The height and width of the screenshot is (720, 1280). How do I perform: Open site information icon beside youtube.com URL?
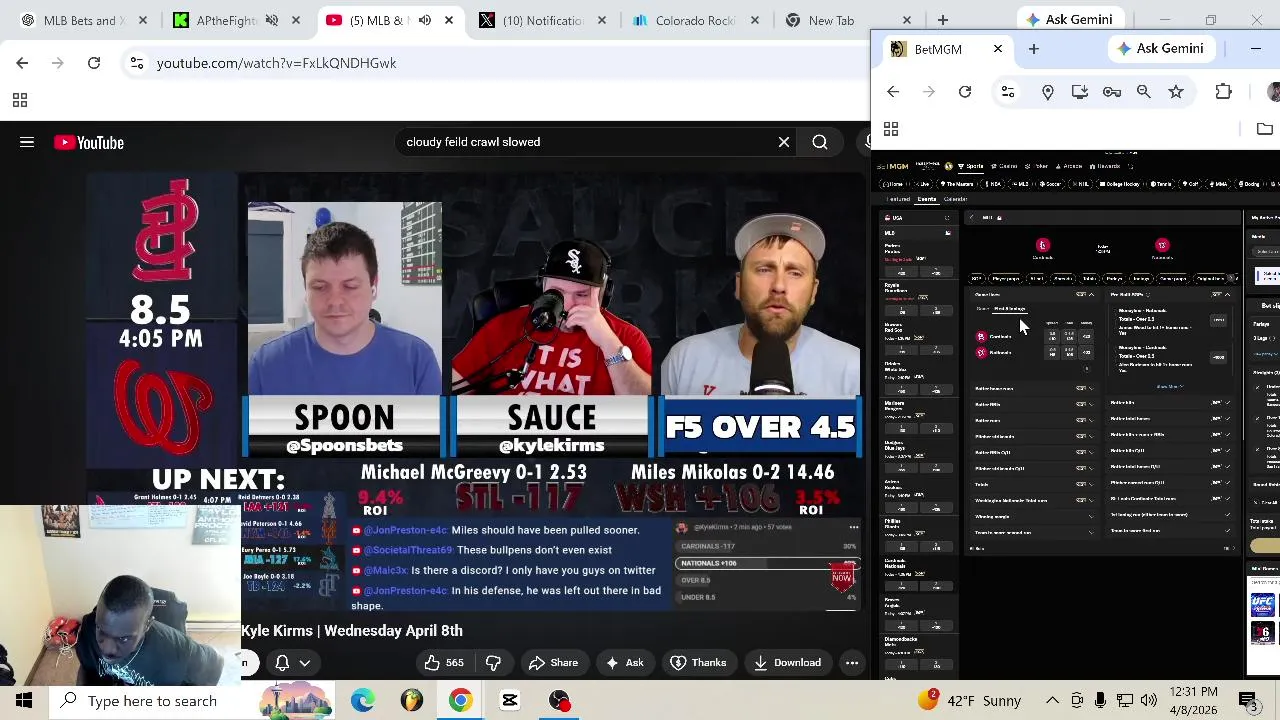pyautogui.click(x=137, y=63)
